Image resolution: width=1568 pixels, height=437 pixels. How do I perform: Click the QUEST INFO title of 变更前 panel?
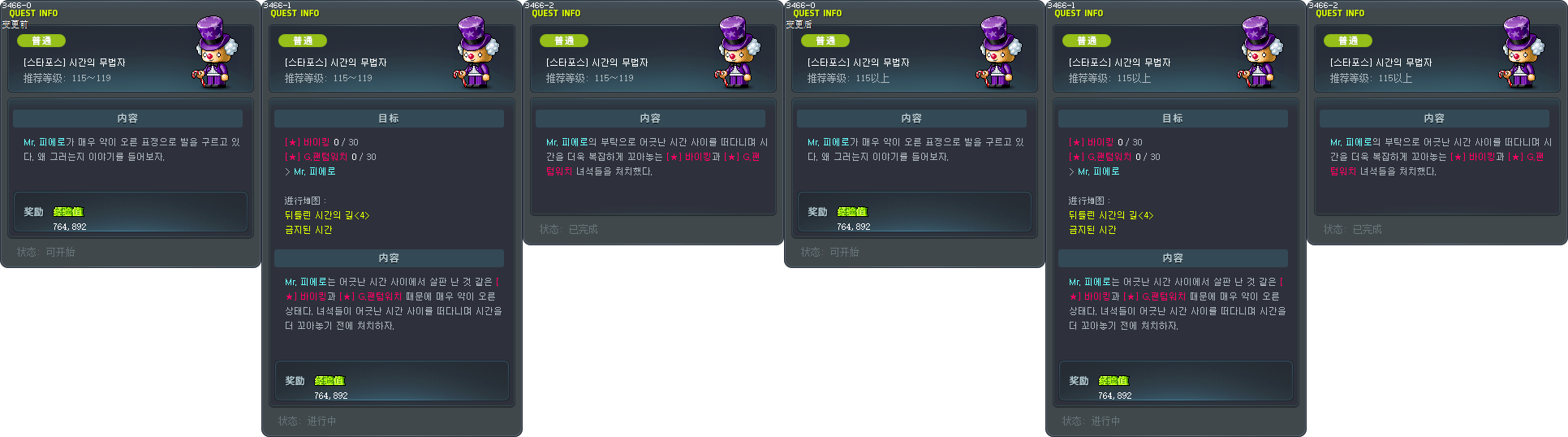(33, 13)
